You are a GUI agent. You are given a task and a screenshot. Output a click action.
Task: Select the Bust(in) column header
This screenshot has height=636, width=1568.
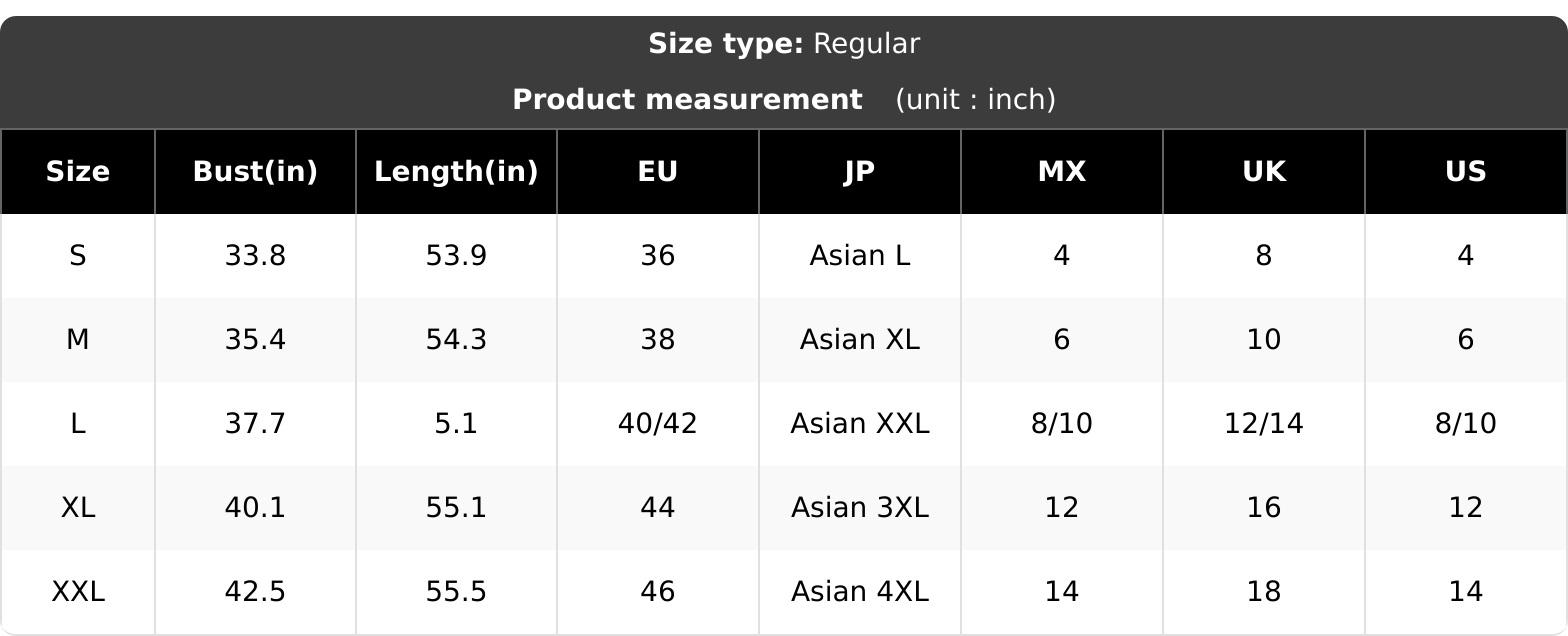255,172
